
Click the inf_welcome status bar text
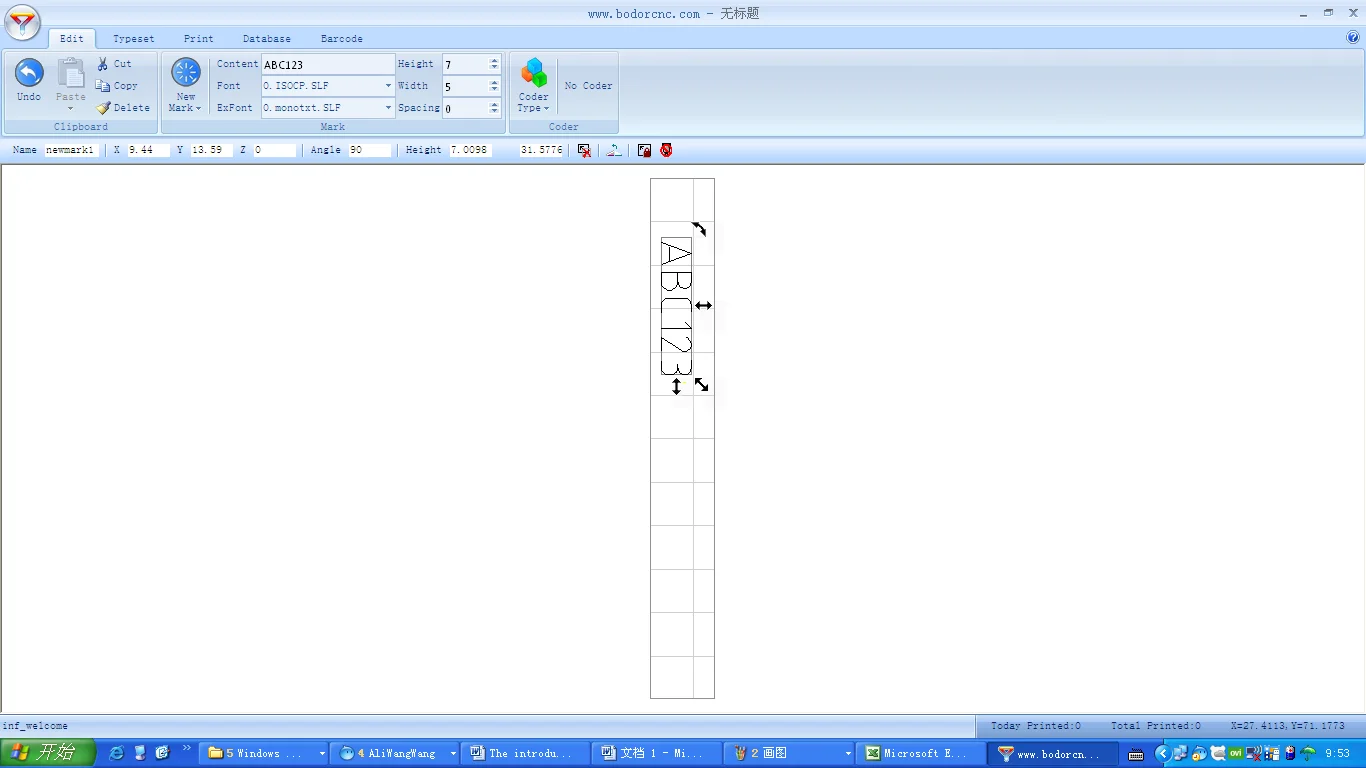click(x=35, y=726)
